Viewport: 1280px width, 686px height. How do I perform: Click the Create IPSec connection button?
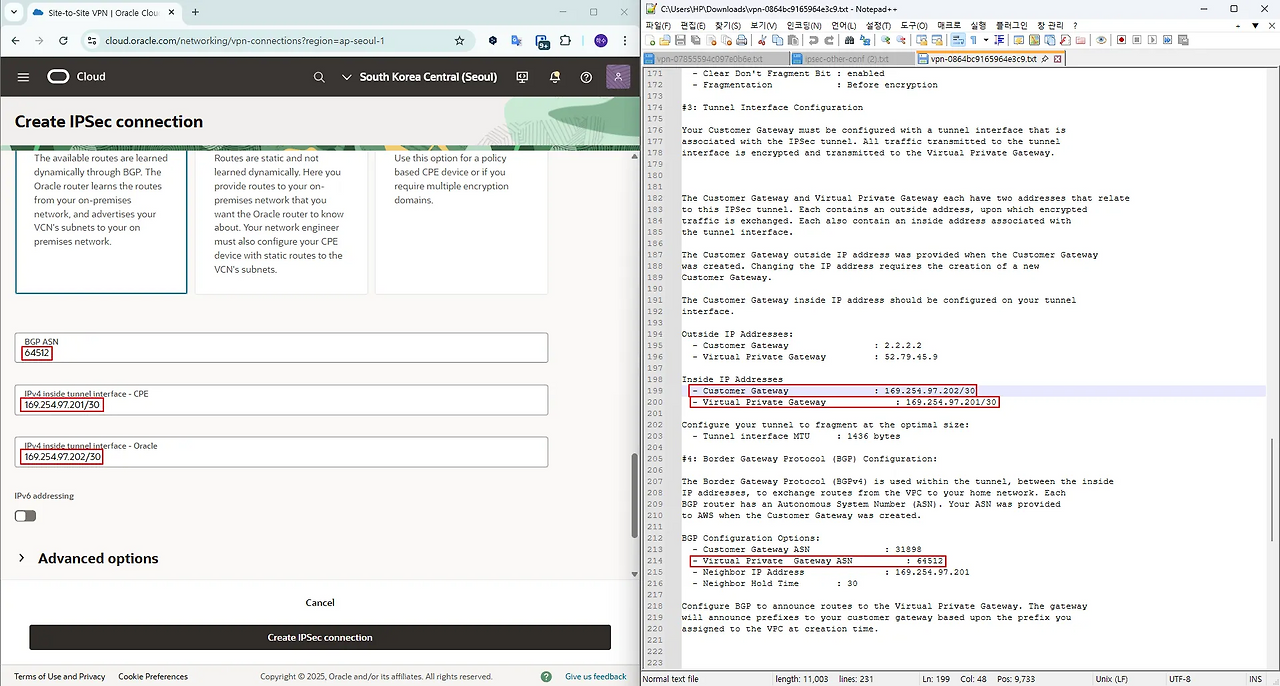[319, 637]
